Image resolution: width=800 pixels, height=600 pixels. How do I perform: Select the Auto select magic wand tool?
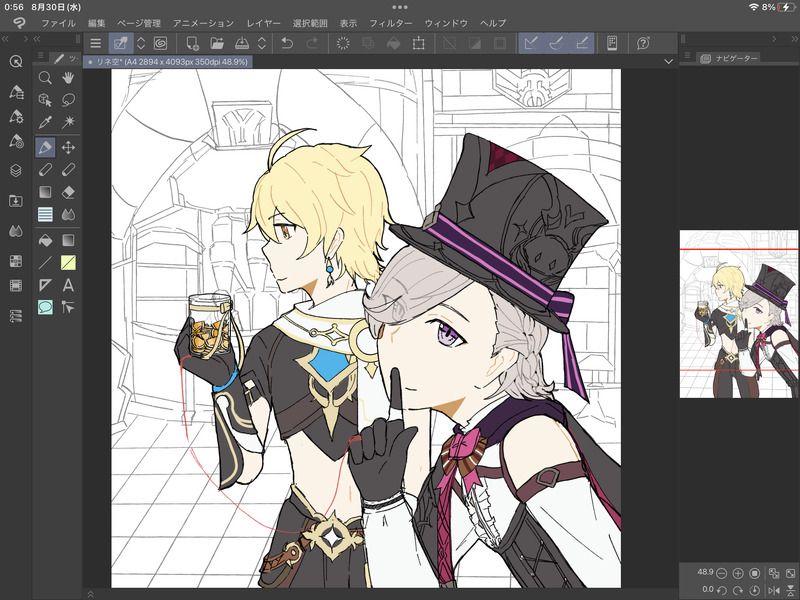tap(68, 122)
